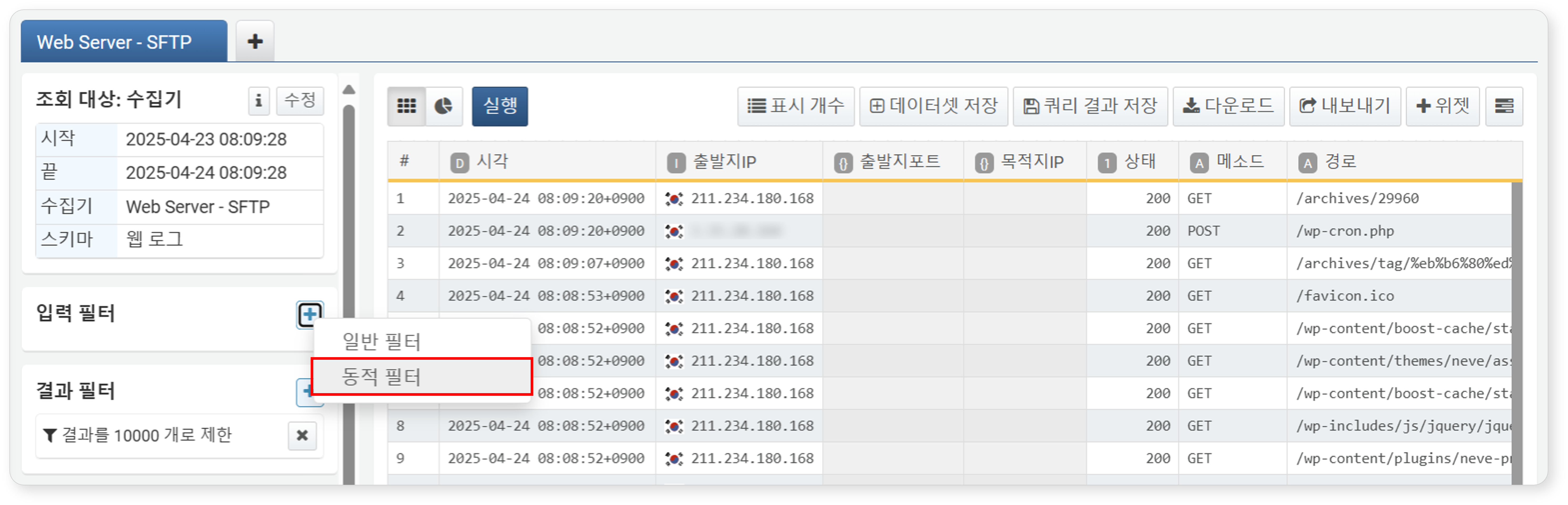Remove the 10000 result limit filter

(x=302, y=436)
